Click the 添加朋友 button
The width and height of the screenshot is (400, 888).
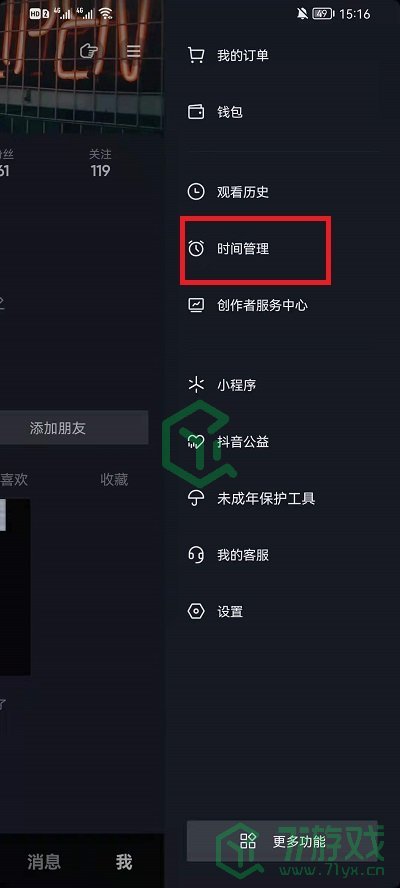(74, 428)
